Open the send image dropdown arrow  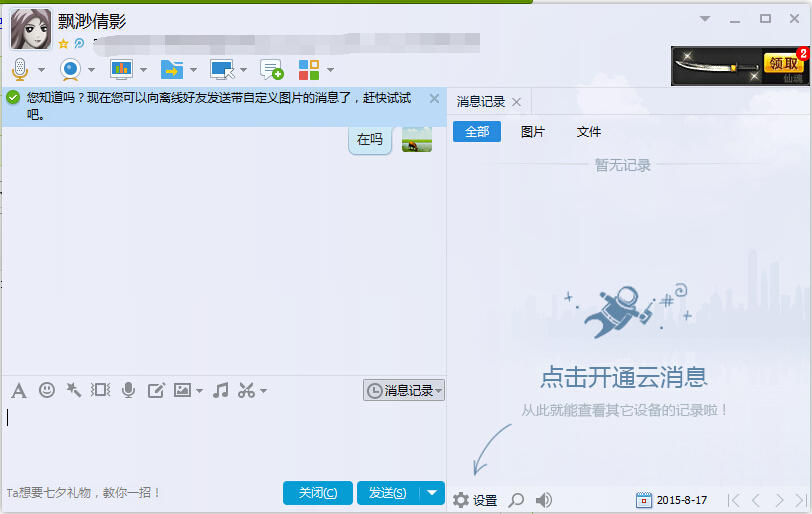pos(200,391)
